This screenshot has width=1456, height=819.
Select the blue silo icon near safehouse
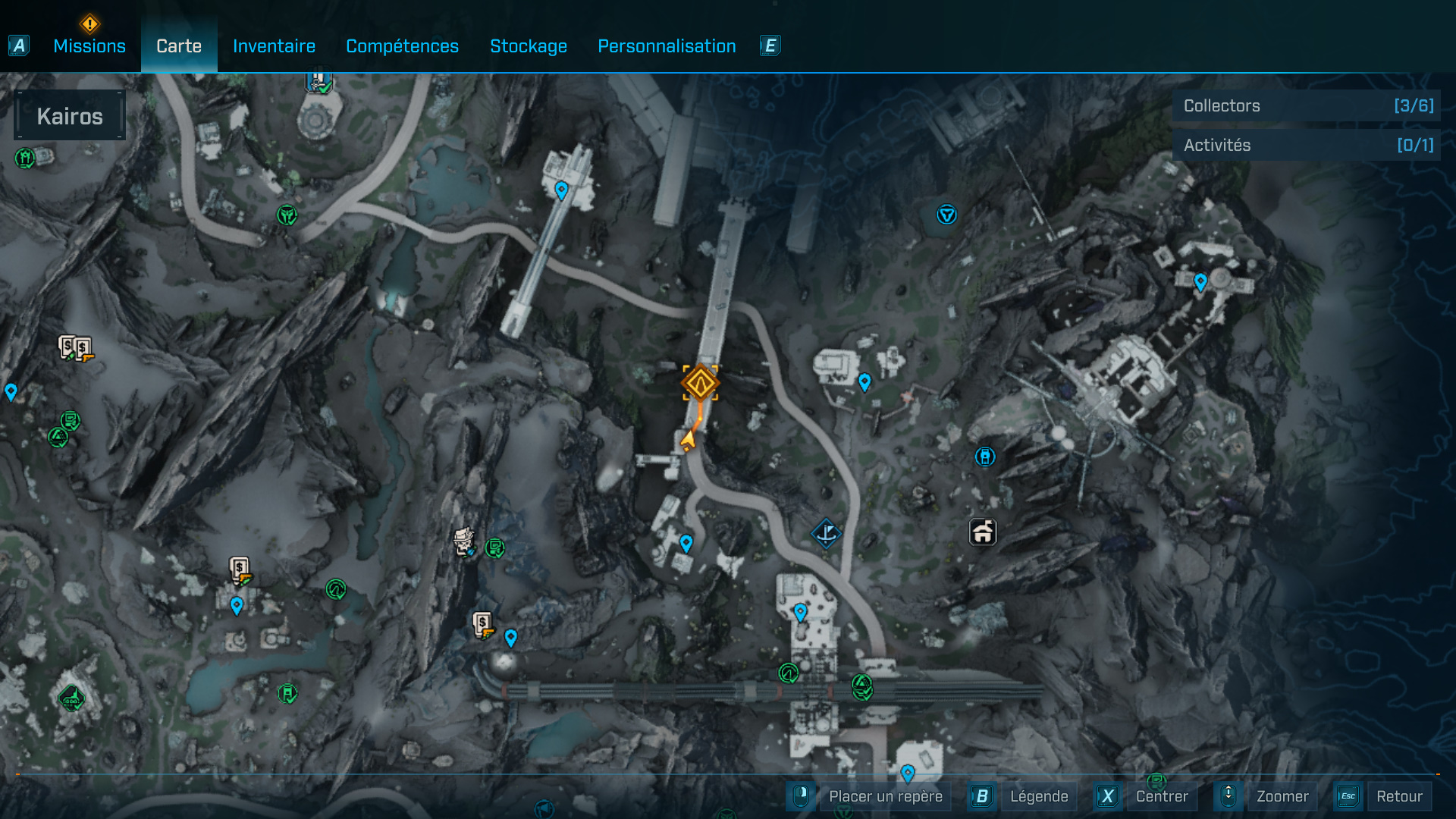pos(984,457)
